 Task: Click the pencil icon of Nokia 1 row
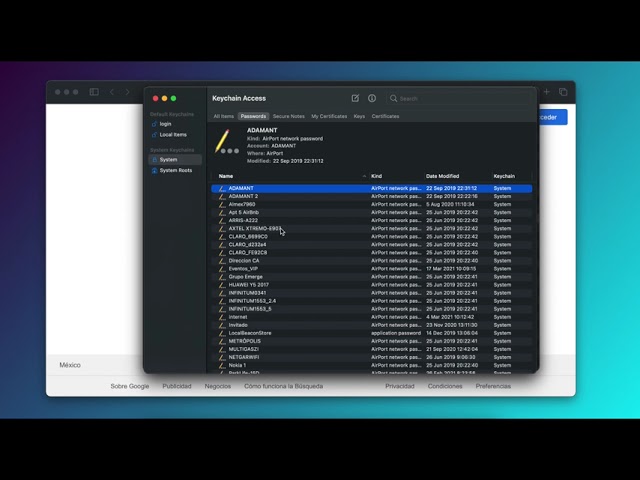click(222, 365)
